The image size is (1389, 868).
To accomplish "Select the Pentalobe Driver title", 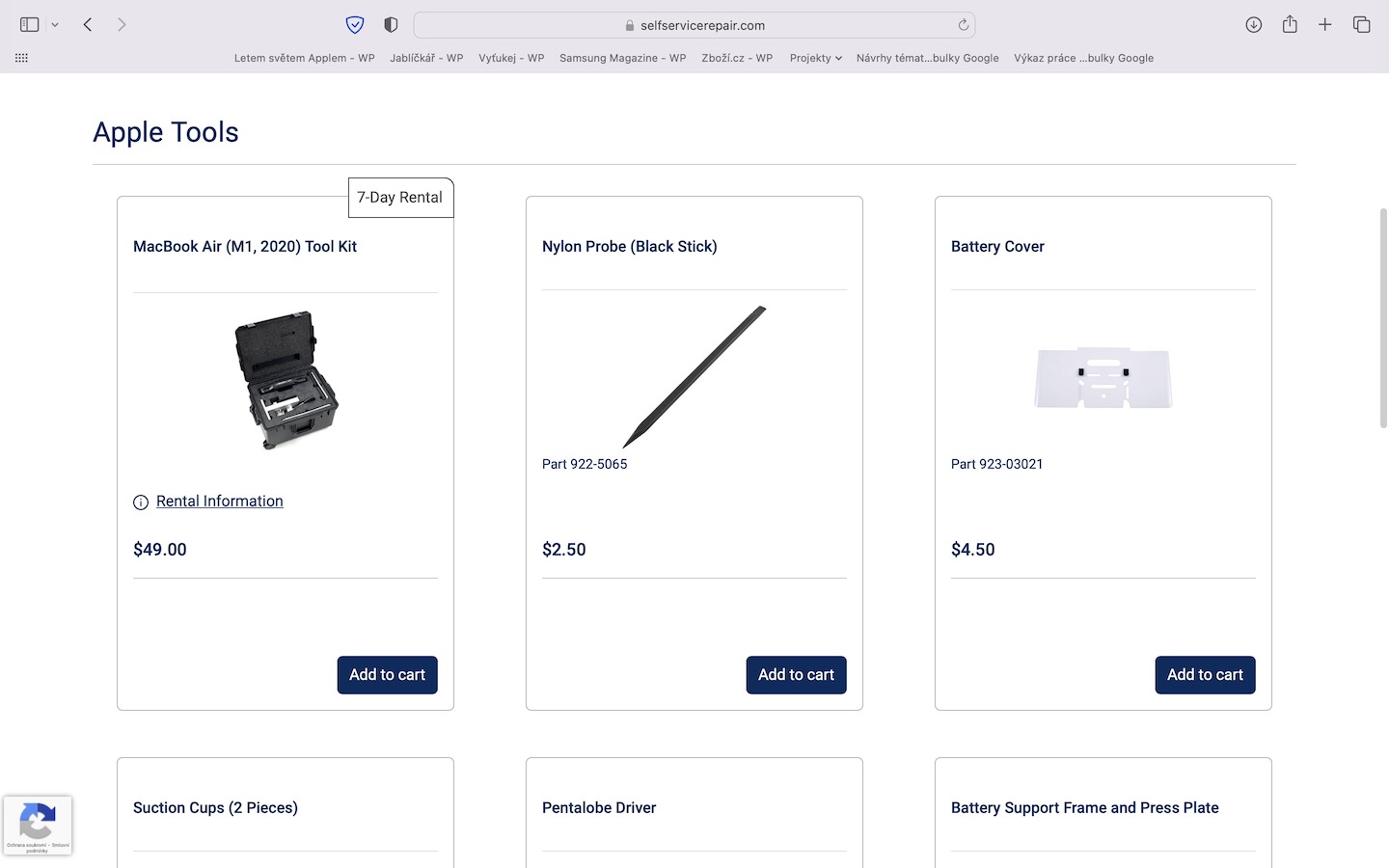I will pos(599,808).
